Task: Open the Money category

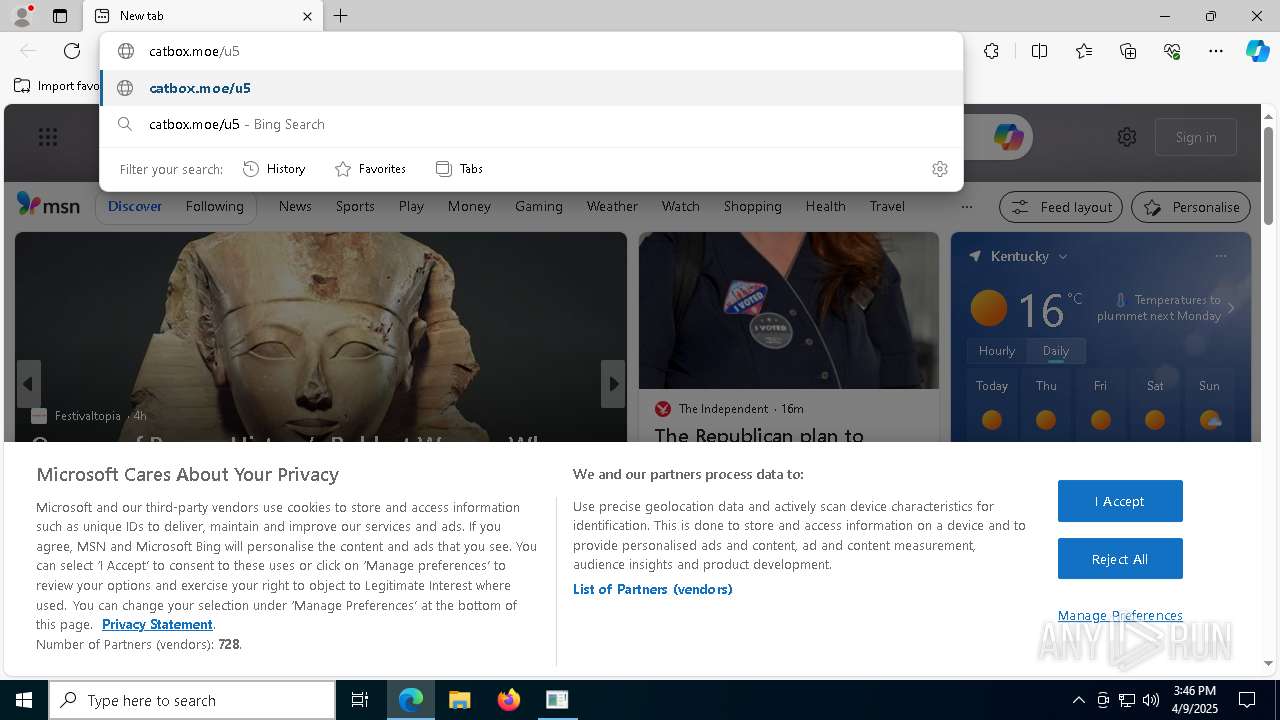Action: (x=469, y=206)
